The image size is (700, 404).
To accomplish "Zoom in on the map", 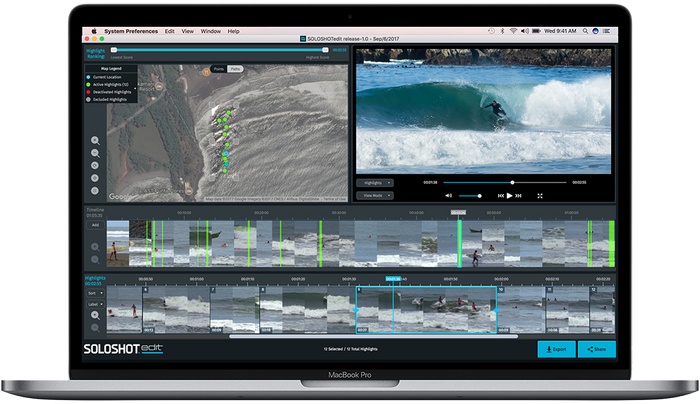I will click(95, 141).
